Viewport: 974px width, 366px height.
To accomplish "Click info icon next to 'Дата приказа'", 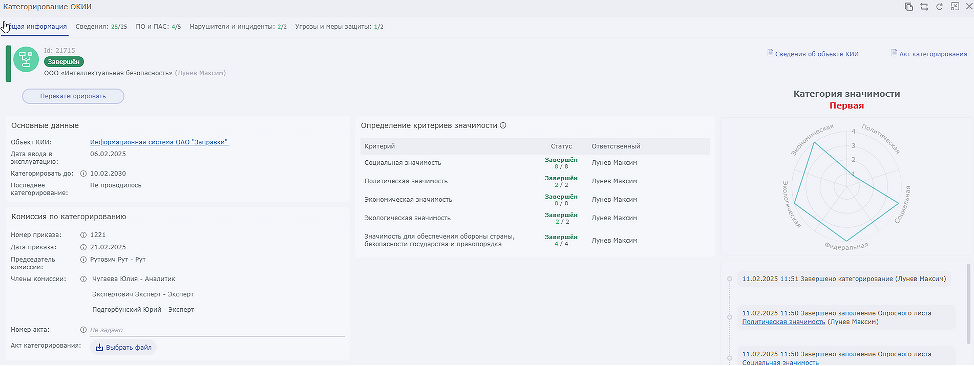I will [x=84, y=247].
